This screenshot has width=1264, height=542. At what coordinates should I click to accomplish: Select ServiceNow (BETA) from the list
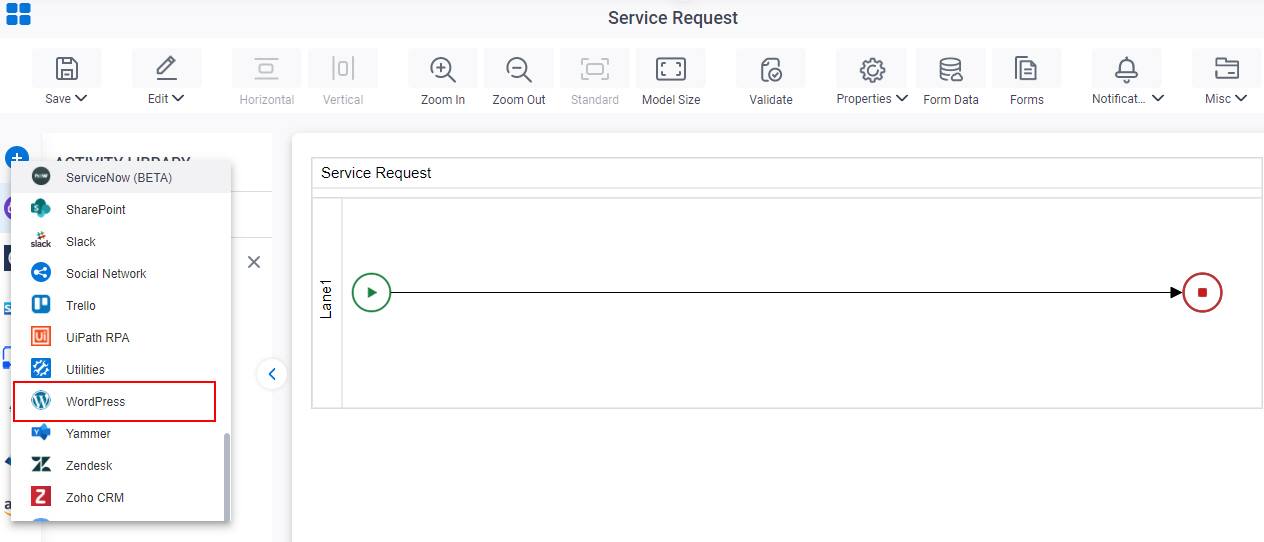[121, 177]
